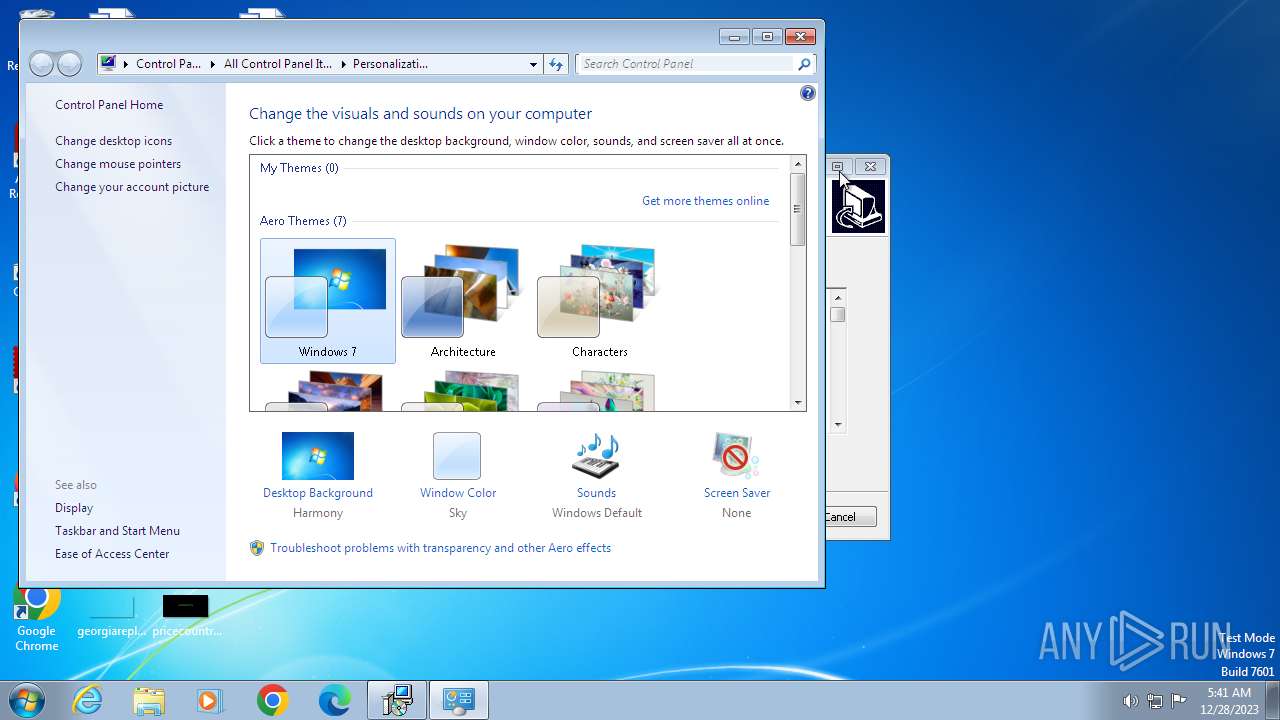Launch Microsoft Edge from taskbar

[334, 701]
